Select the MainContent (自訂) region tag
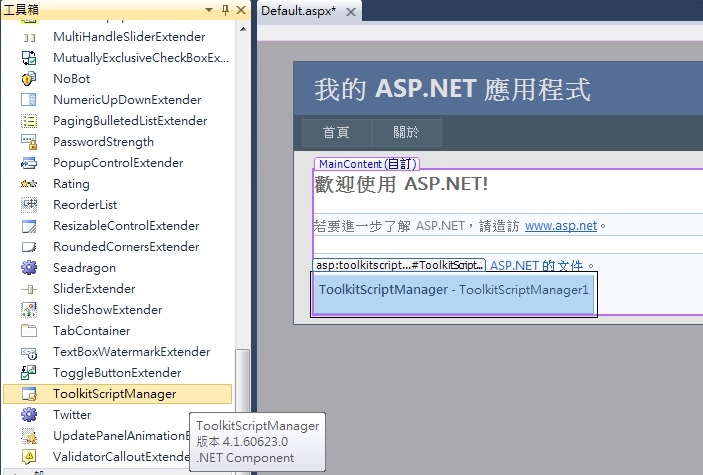Viewport: 703px width, 475px height. tap(367, 164)
